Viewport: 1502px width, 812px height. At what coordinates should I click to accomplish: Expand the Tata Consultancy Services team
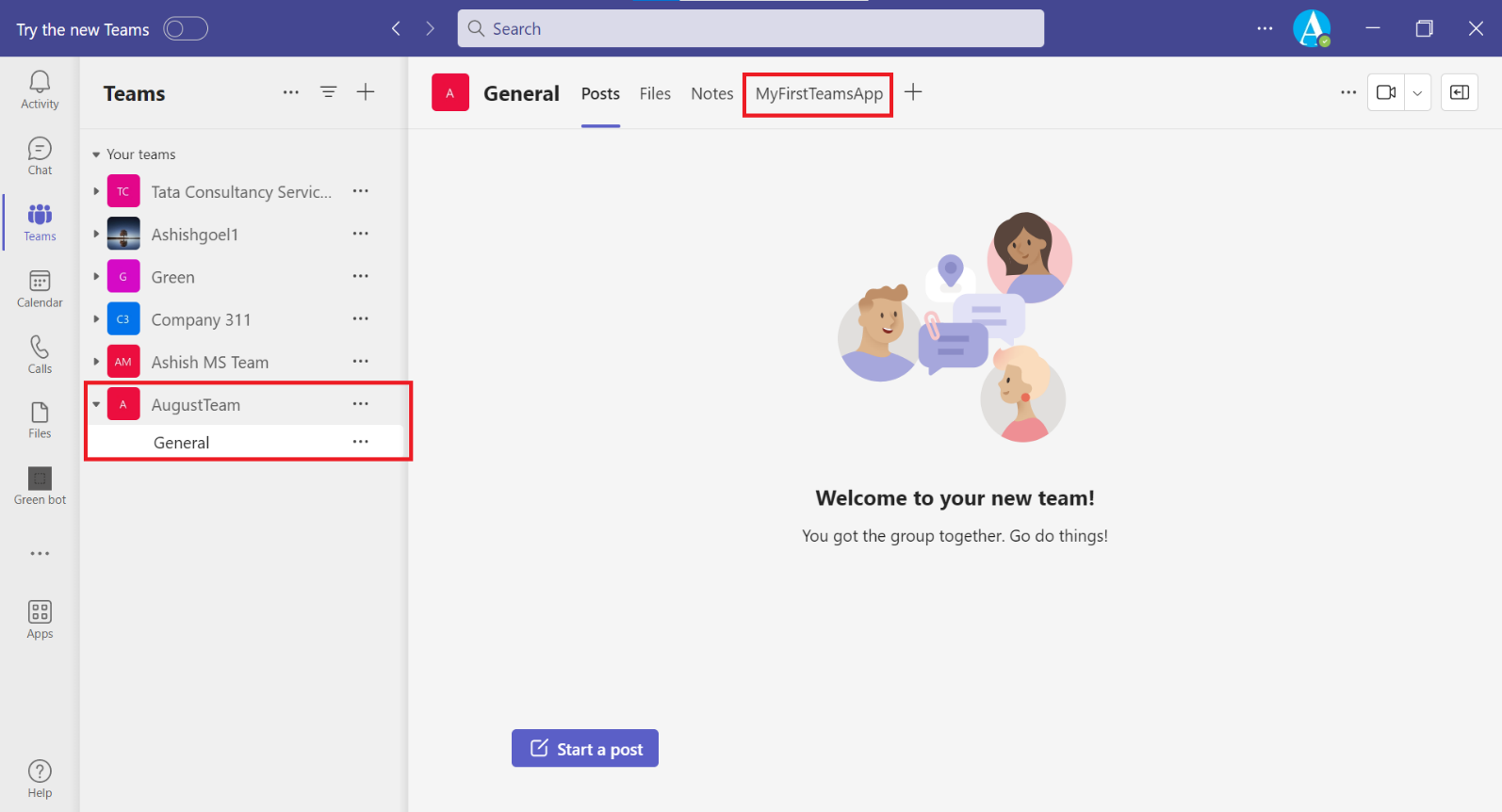[x=96, y=191]
